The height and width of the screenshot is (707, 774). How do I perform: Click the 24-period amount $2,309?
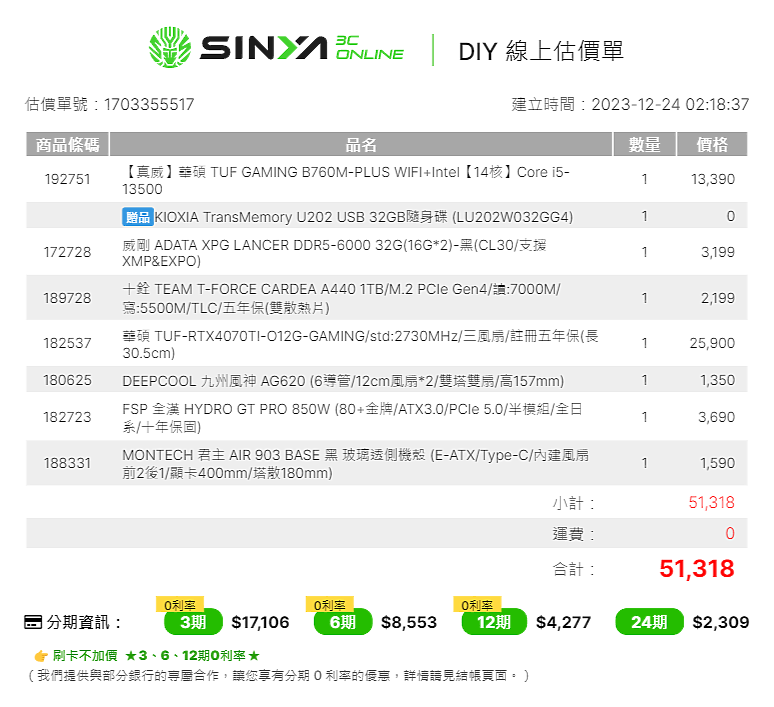tap(721, 622)
